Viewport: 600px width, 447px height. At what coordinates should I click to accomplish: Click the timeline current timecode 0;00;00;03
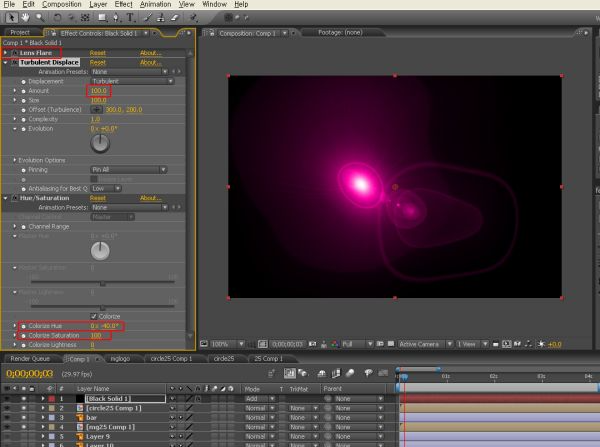point(29,374)
